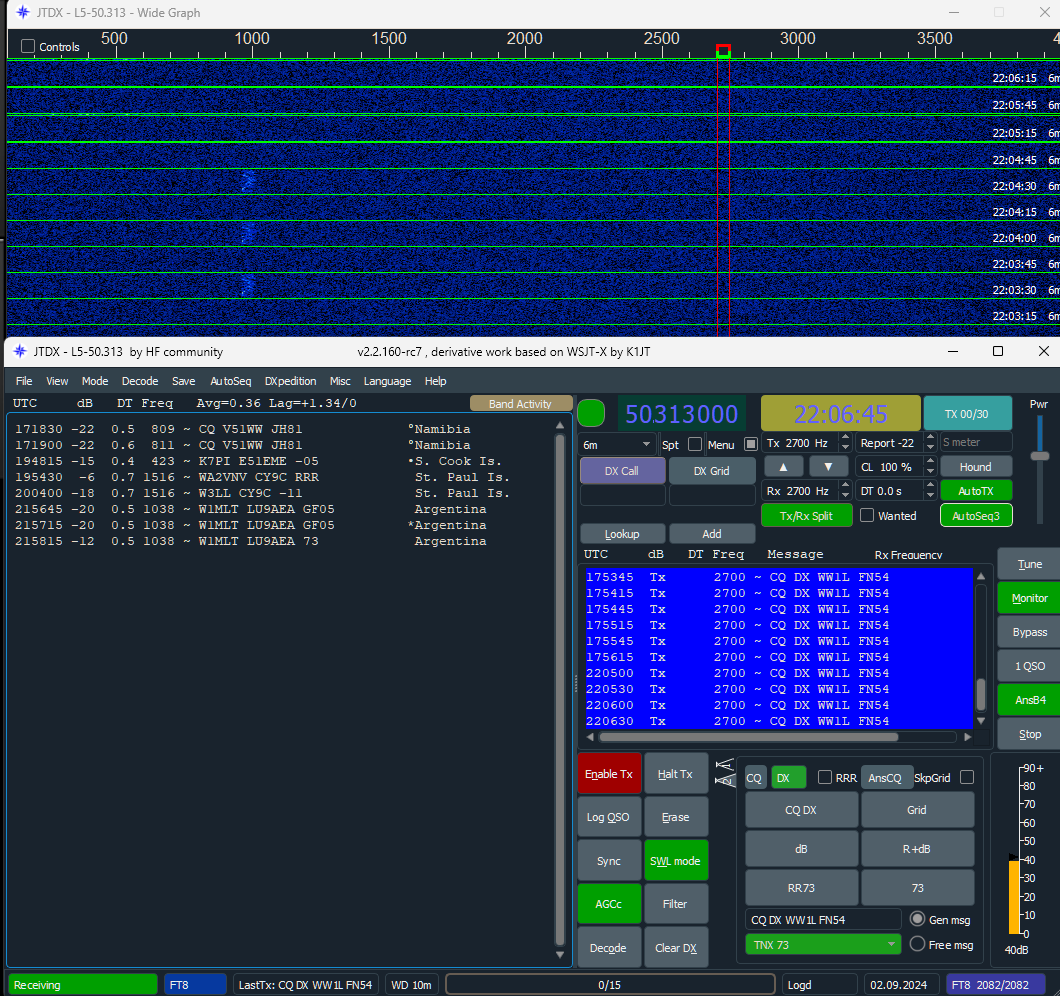Click the up arrow frequency shift button
The width and height of the screenshot is (1060, 996).
pos(784,467)
